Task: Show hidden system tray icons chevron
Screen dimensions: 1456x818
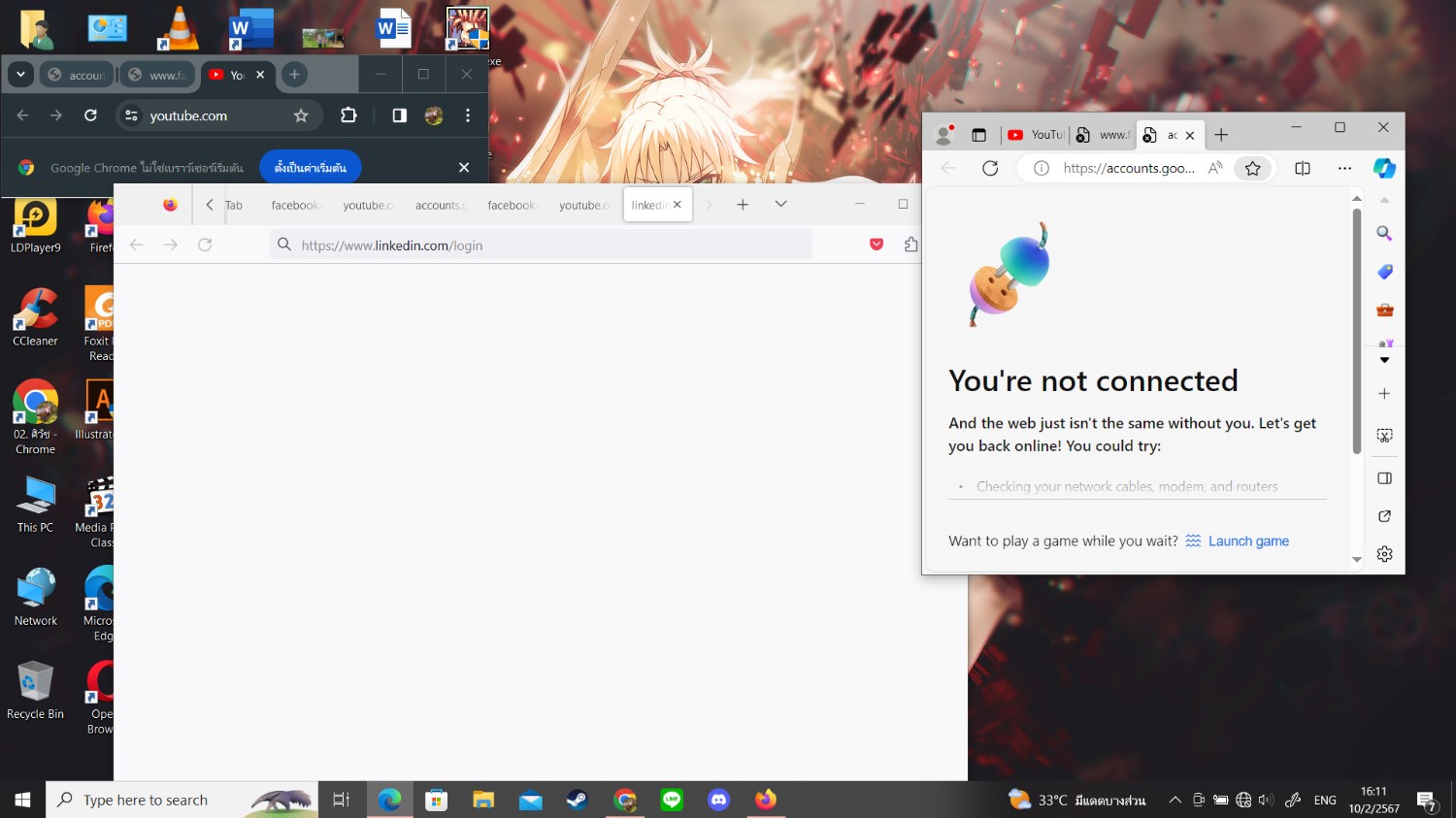Action: click(1175, 800)
